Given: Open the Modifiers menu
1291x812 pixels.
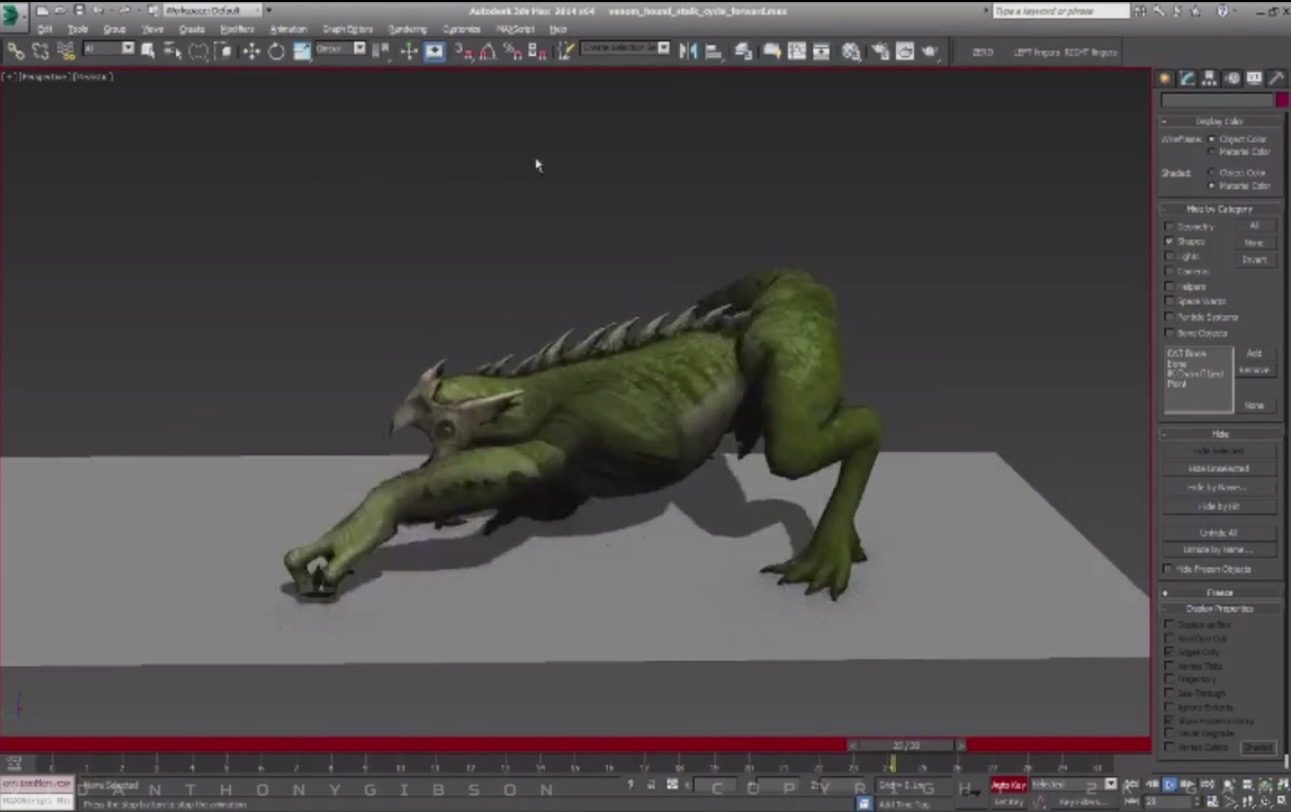Looking at the screenshot, I should (237, 29).
